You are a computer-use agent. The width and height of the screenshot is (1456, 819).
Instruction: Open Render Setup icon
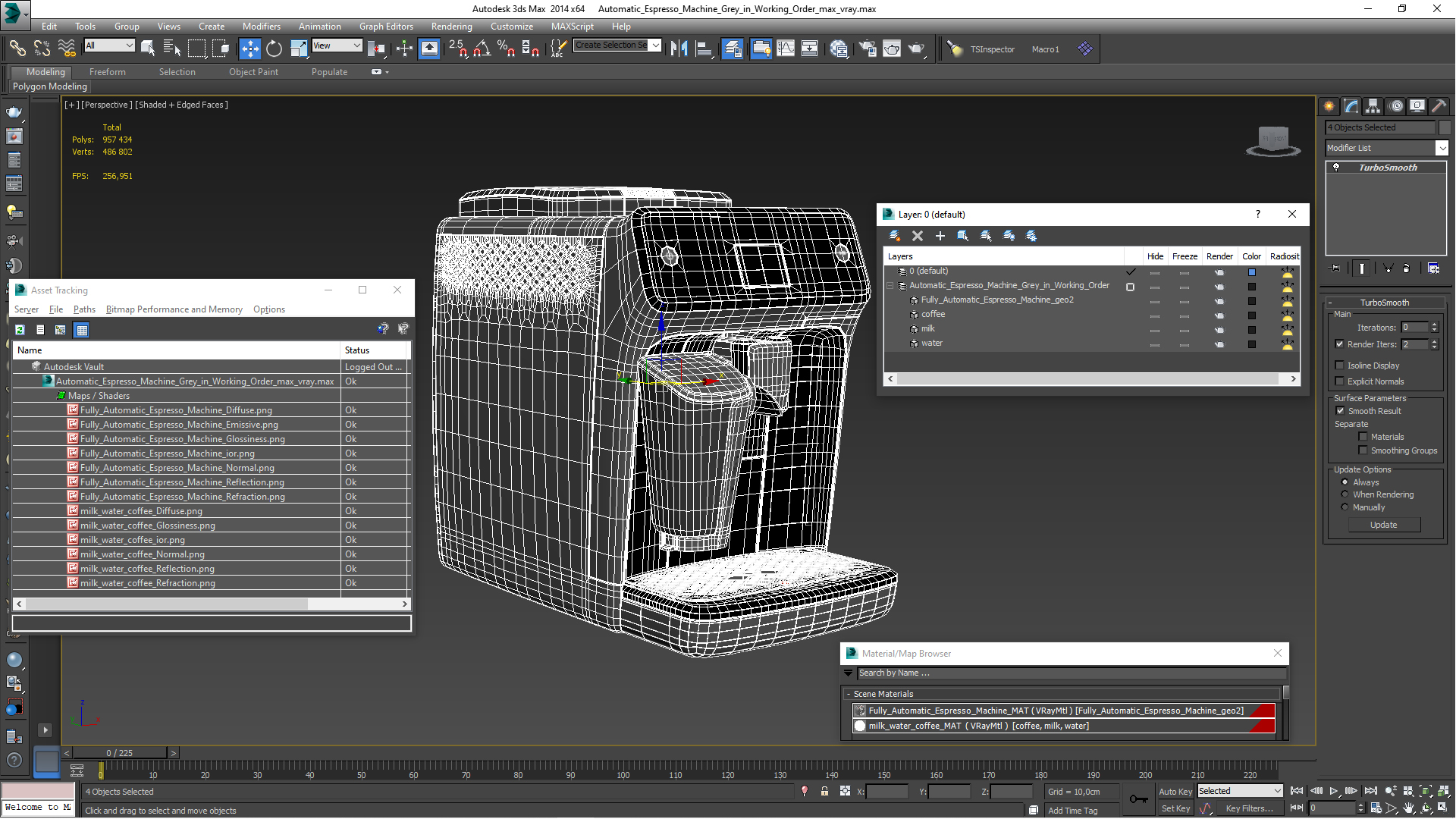pyautogui.click(x=868, y=49)
